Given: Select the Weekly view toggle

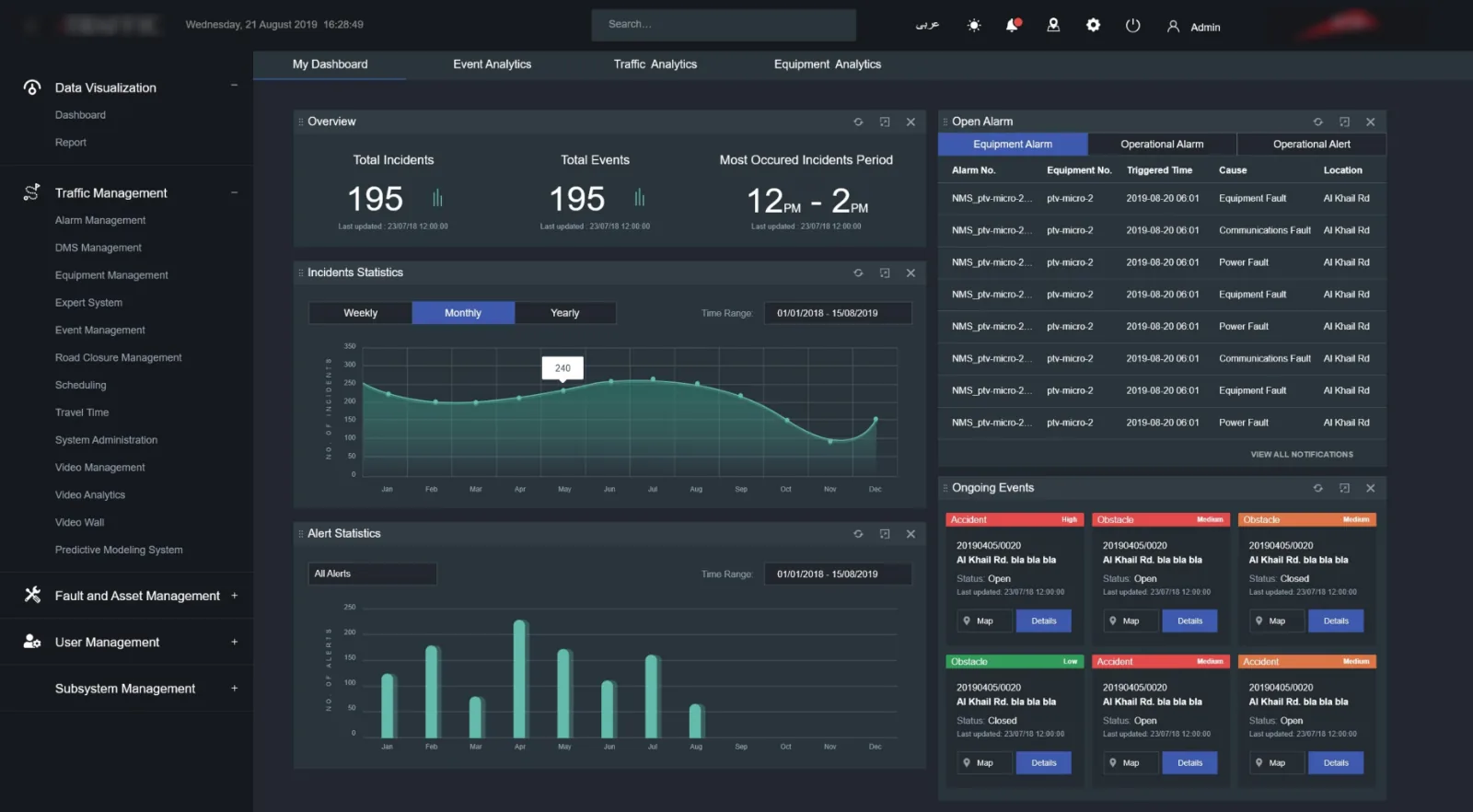Looking at the screenshot, I should [x=360, y=313].
